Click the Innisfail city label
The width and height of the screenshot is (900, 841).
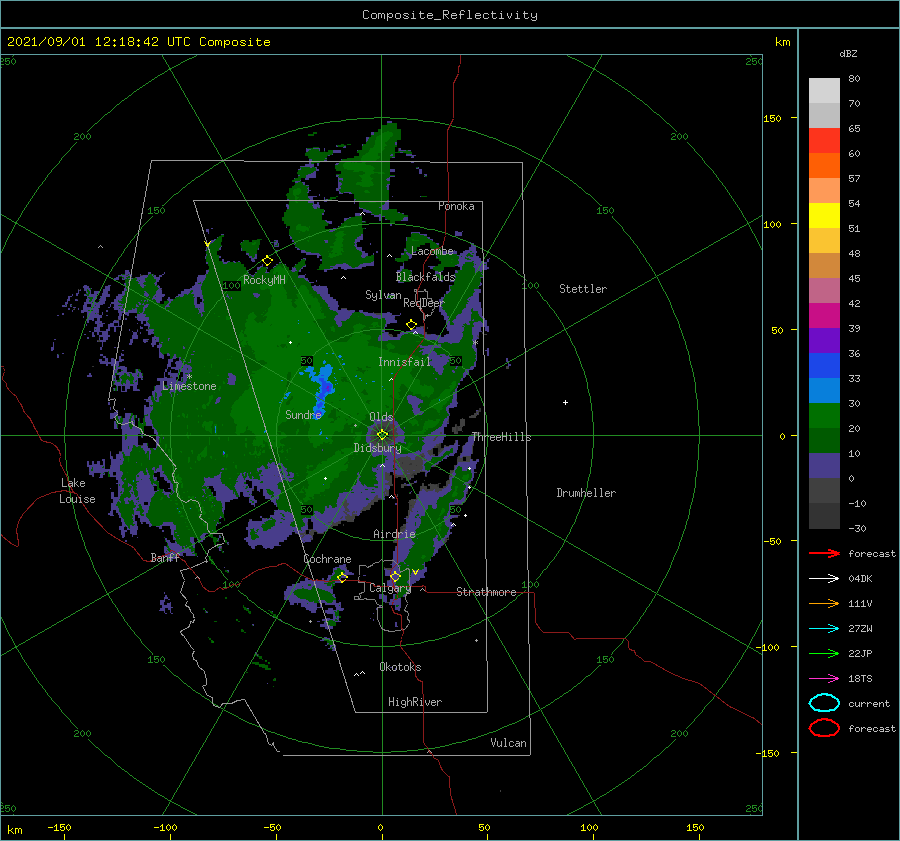[404, 362]
